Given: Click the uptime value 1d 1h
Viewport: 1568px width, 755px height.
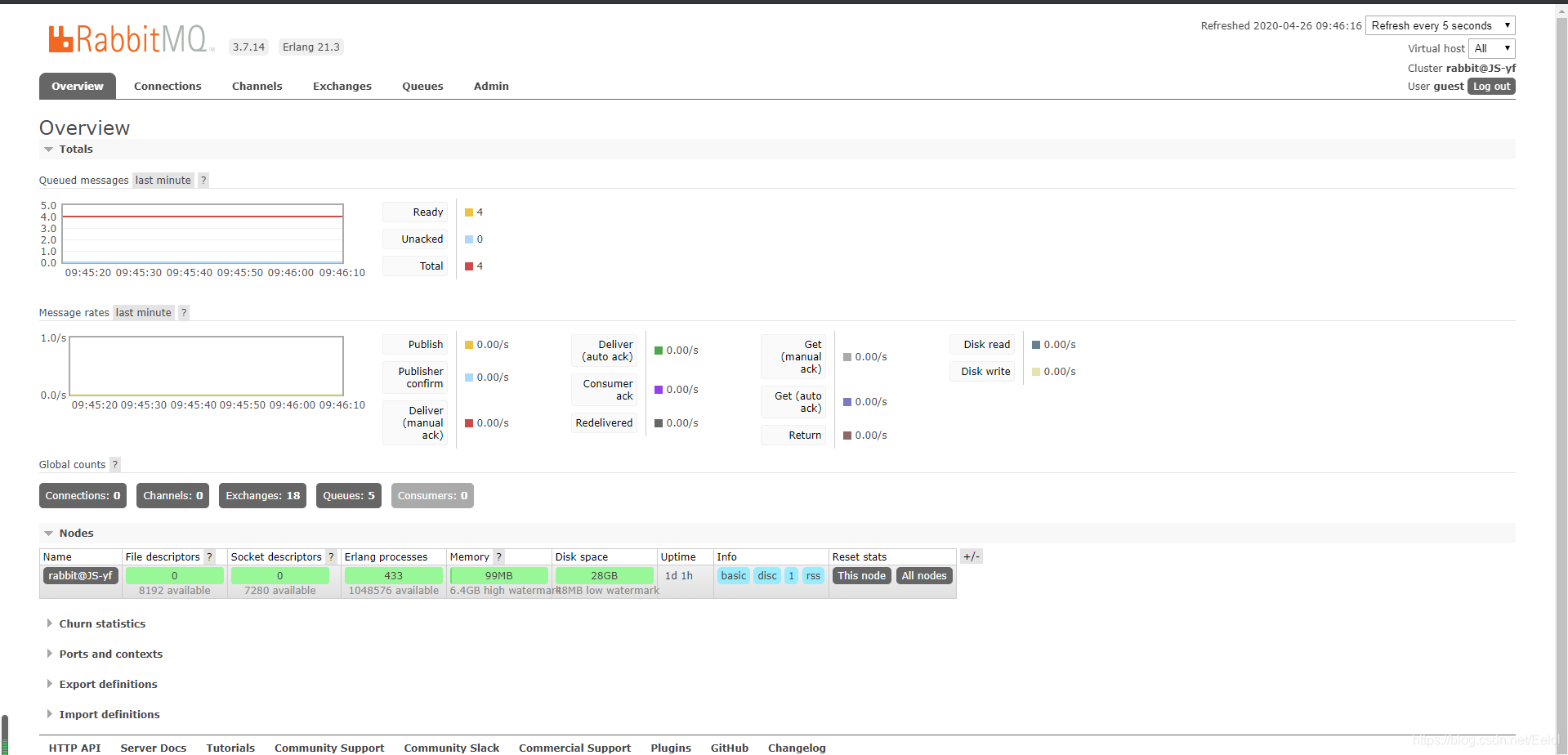Looking at the screenshot, I should pyautogui.click(x=679, y=576).
